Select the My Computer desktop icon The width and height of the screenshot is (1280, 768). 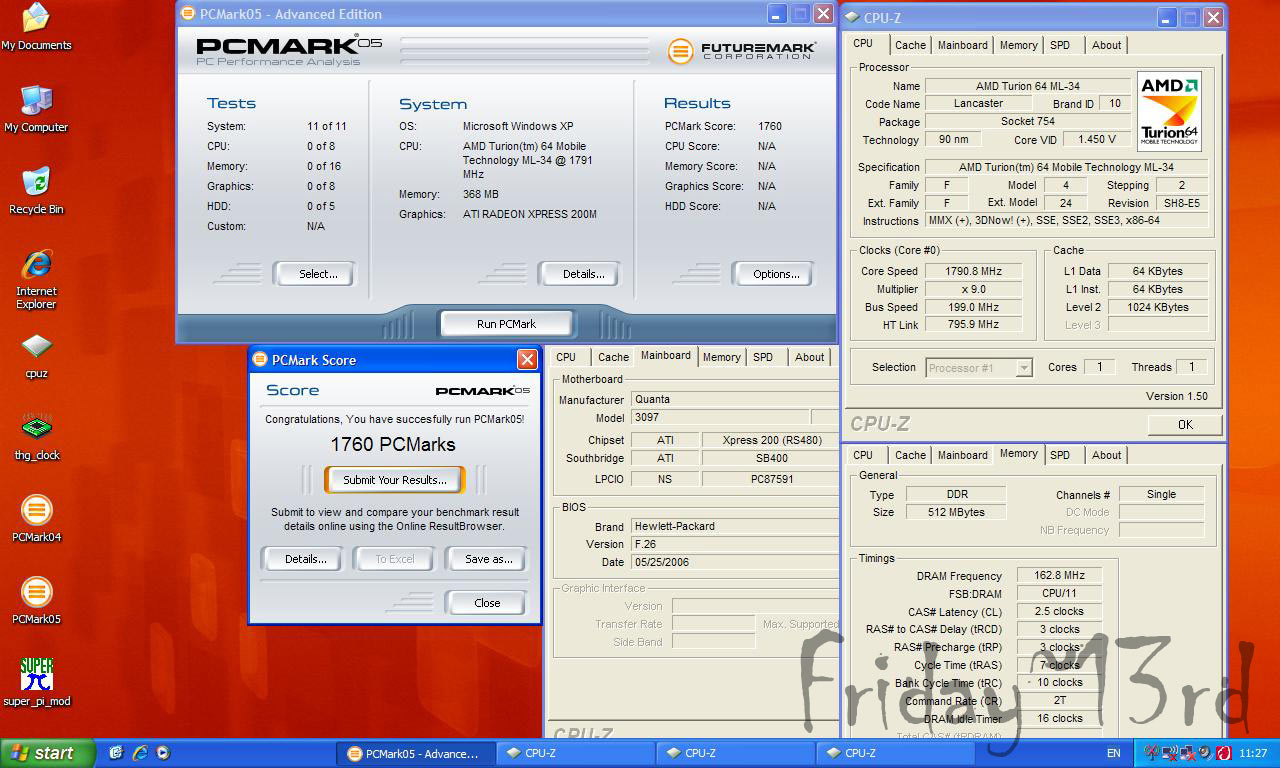click(x=36, y=109)
